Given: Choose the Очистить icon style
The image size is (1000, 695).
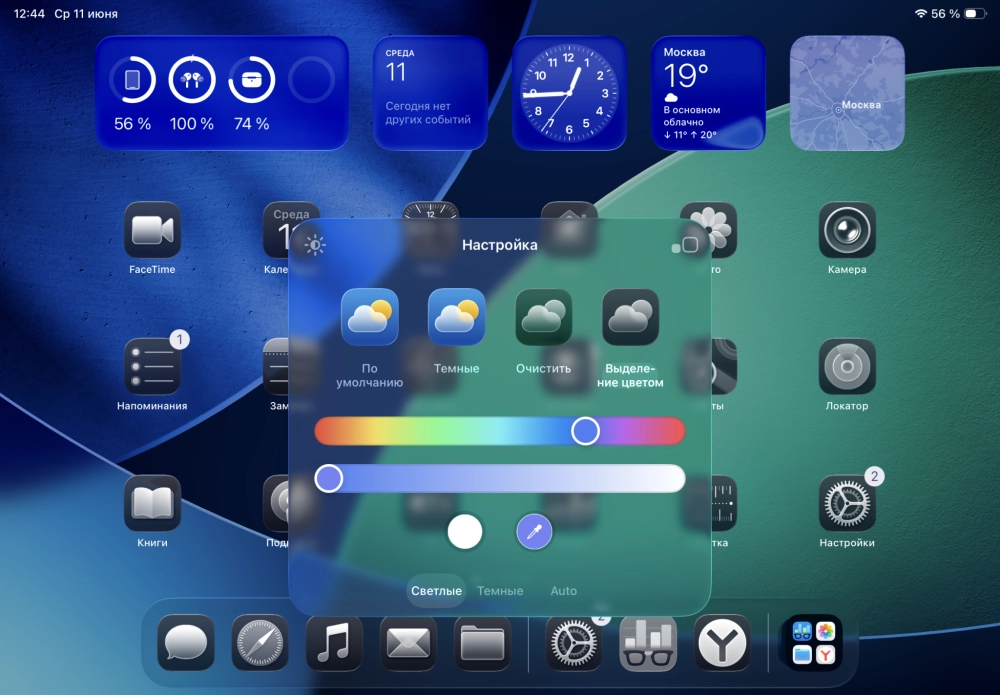Looking at the screenshot, I should tap(544, 318).
